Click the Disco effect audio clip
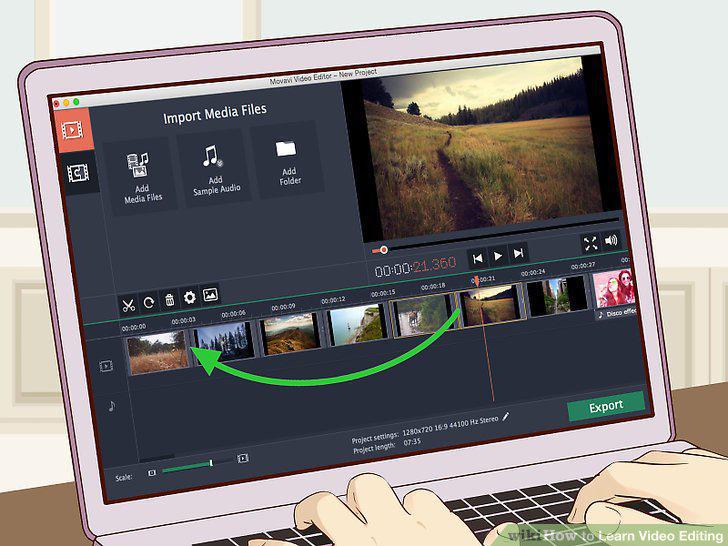Viewport: 728px width, 546px height. [617, 313]
